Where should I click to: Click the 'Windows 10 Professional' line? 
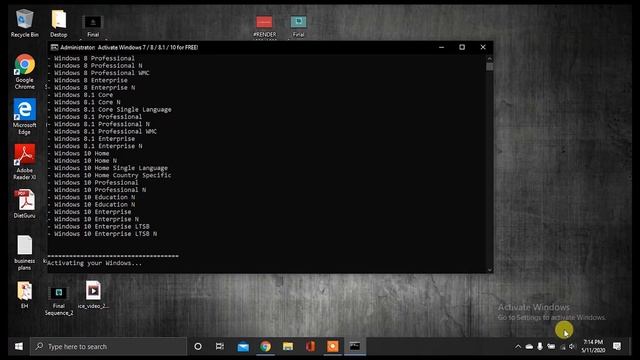96,182
